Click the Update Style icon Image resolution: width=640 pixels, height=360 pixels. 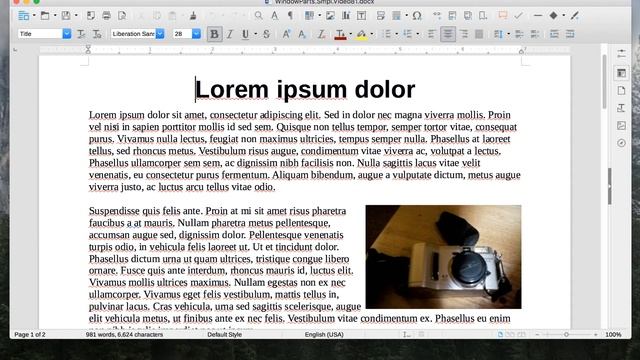(x=81, y=34)
